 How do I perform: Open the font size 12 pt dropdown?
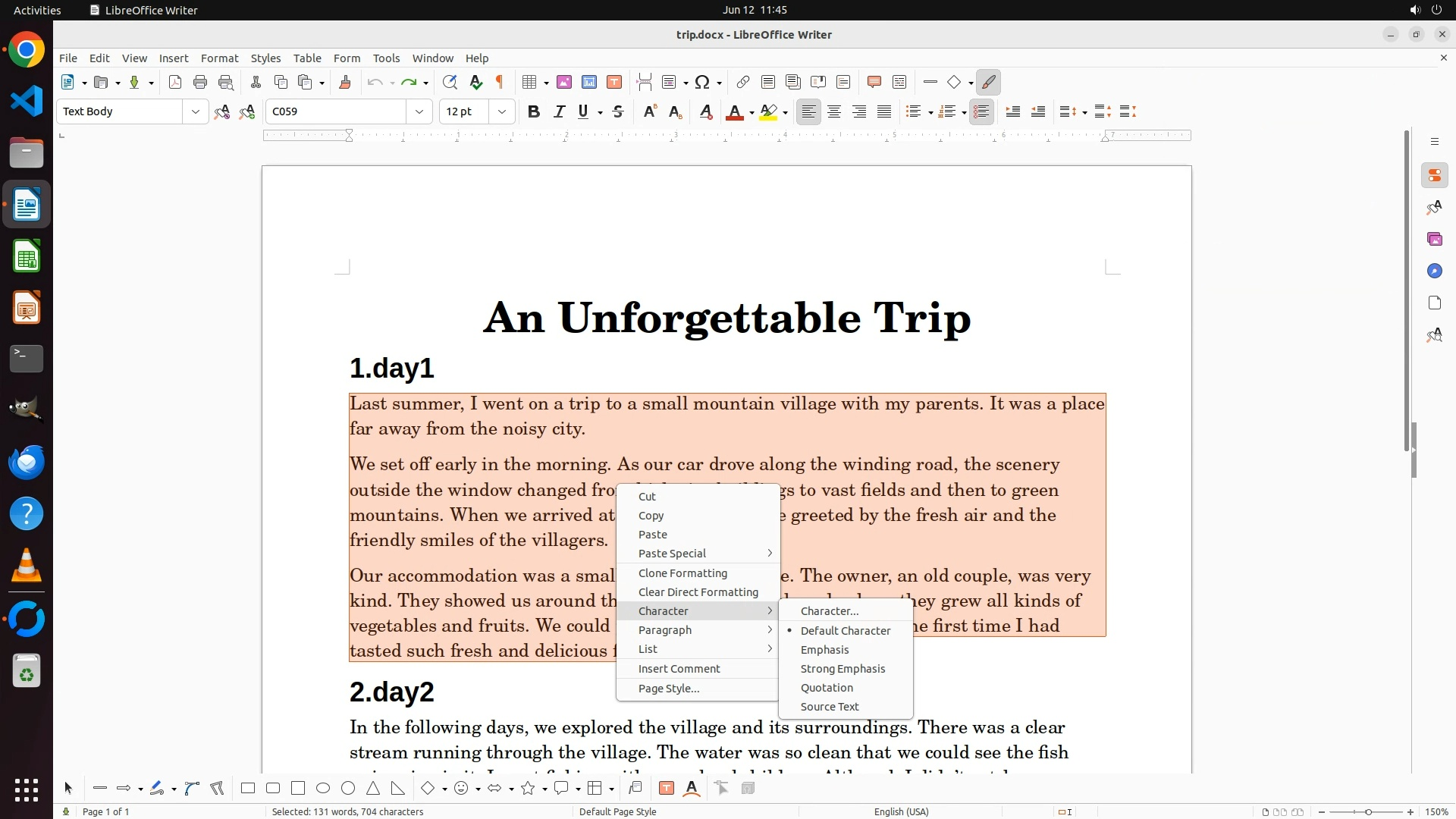502,111
